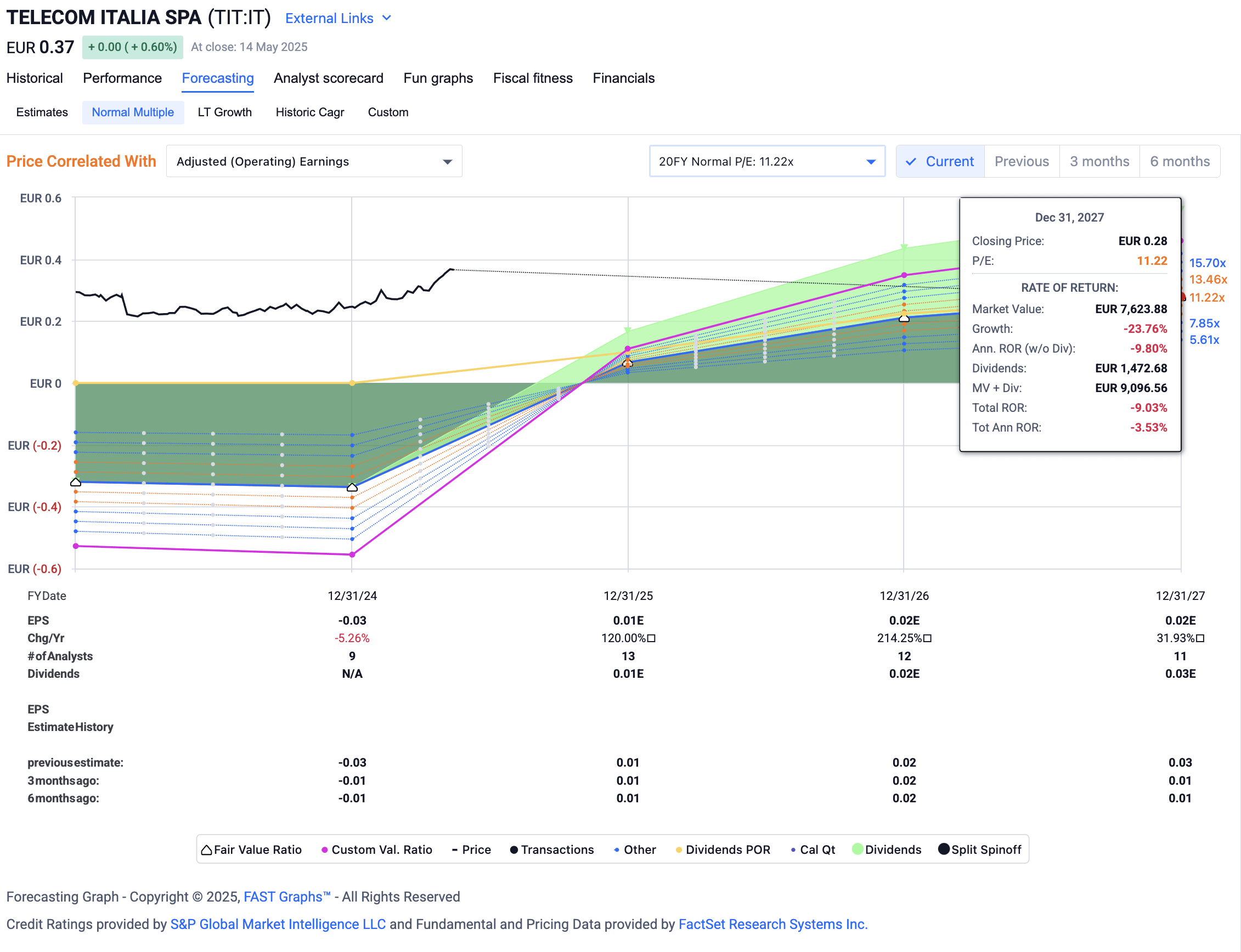
Task: Click the small square beside 214.25% change
Action: (x=928, y=639)
